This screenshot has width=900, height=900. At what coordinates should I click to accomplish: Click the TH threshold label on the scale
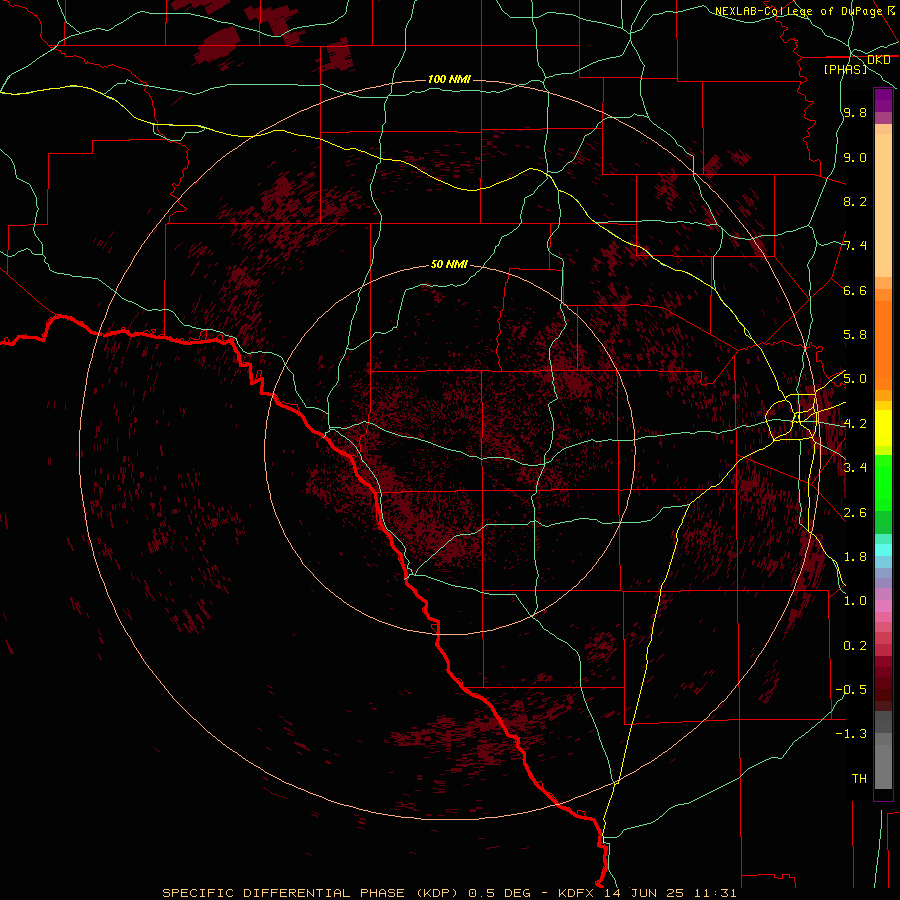859,779
